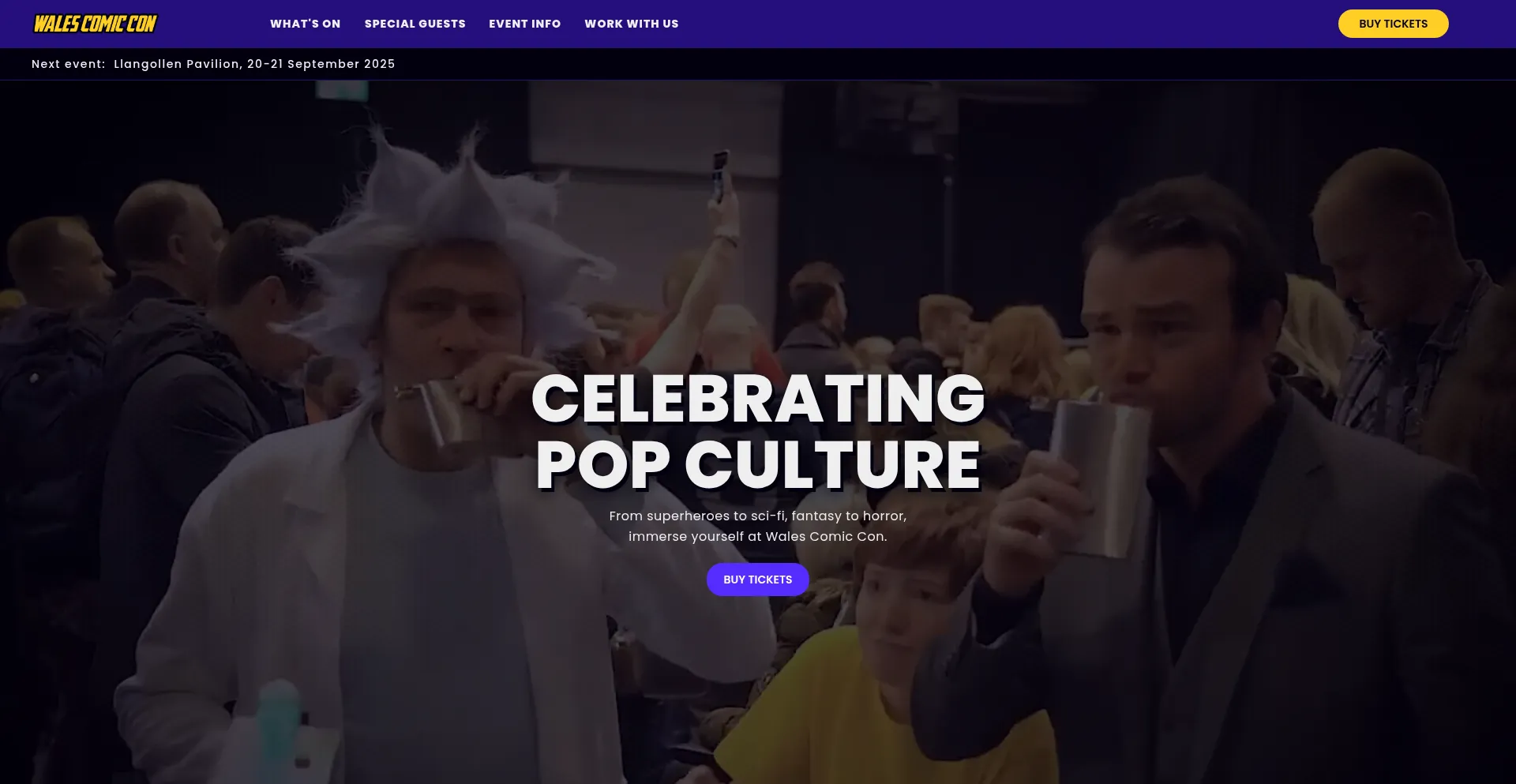Click the 'From superheroes to sci-fi' subtitle line
1516x784 pixels.
point(758,516)
